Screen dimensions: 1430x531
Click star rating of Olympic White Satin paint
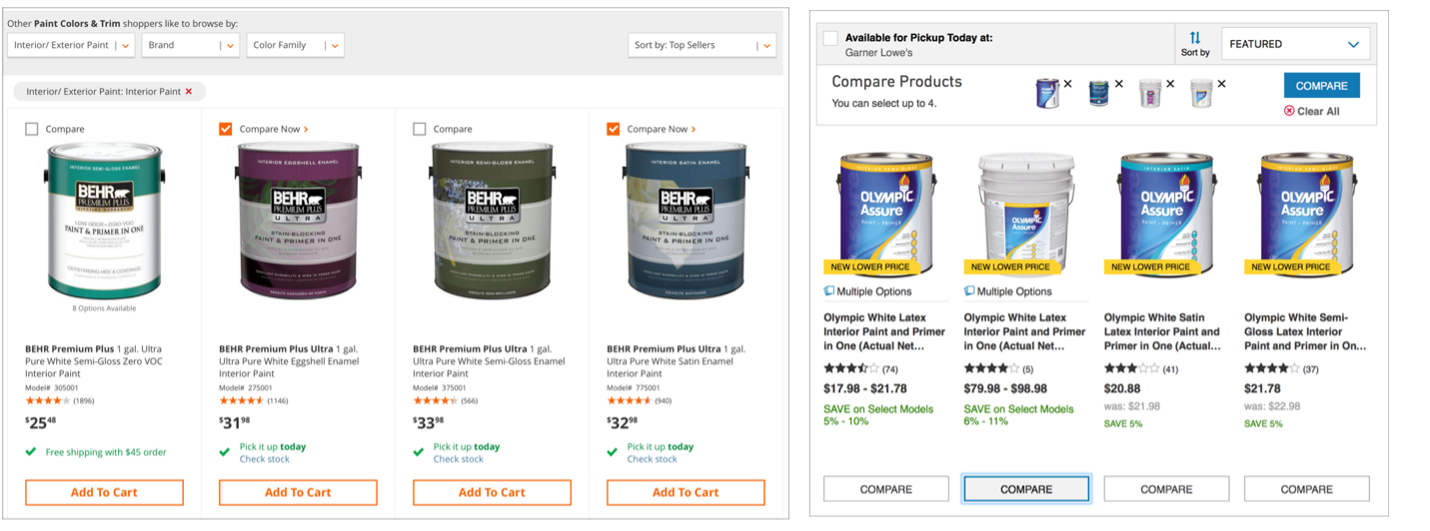tap(1131, 369)
